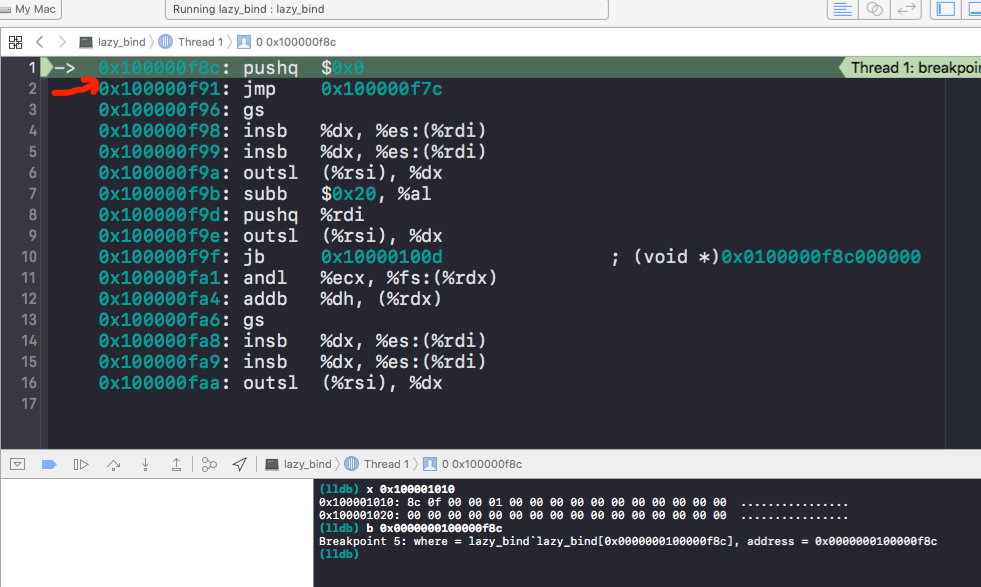Select Thread 1 in the debug bar

[377, 464]
